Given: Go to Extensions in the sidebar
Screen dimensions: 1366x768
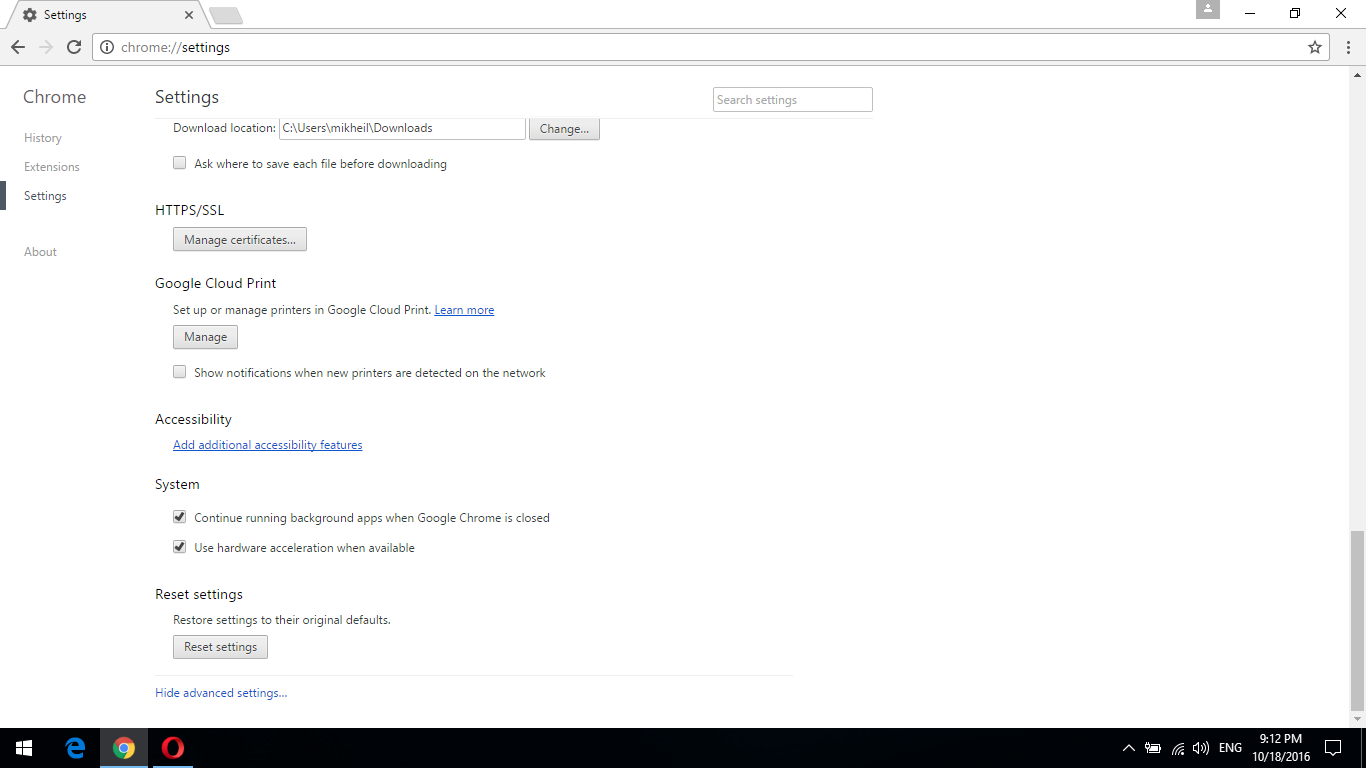Looking at the screenshot, I should tap(52, 167).
